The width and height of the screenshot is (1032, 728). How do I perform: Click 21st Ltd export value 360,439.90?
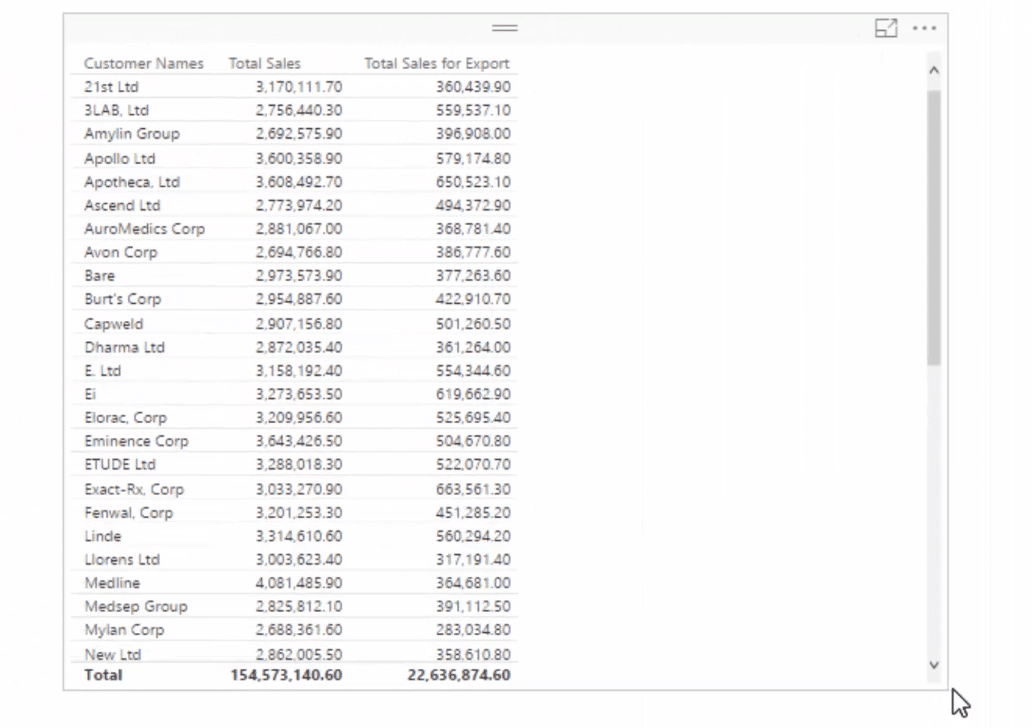pos(473,87)
